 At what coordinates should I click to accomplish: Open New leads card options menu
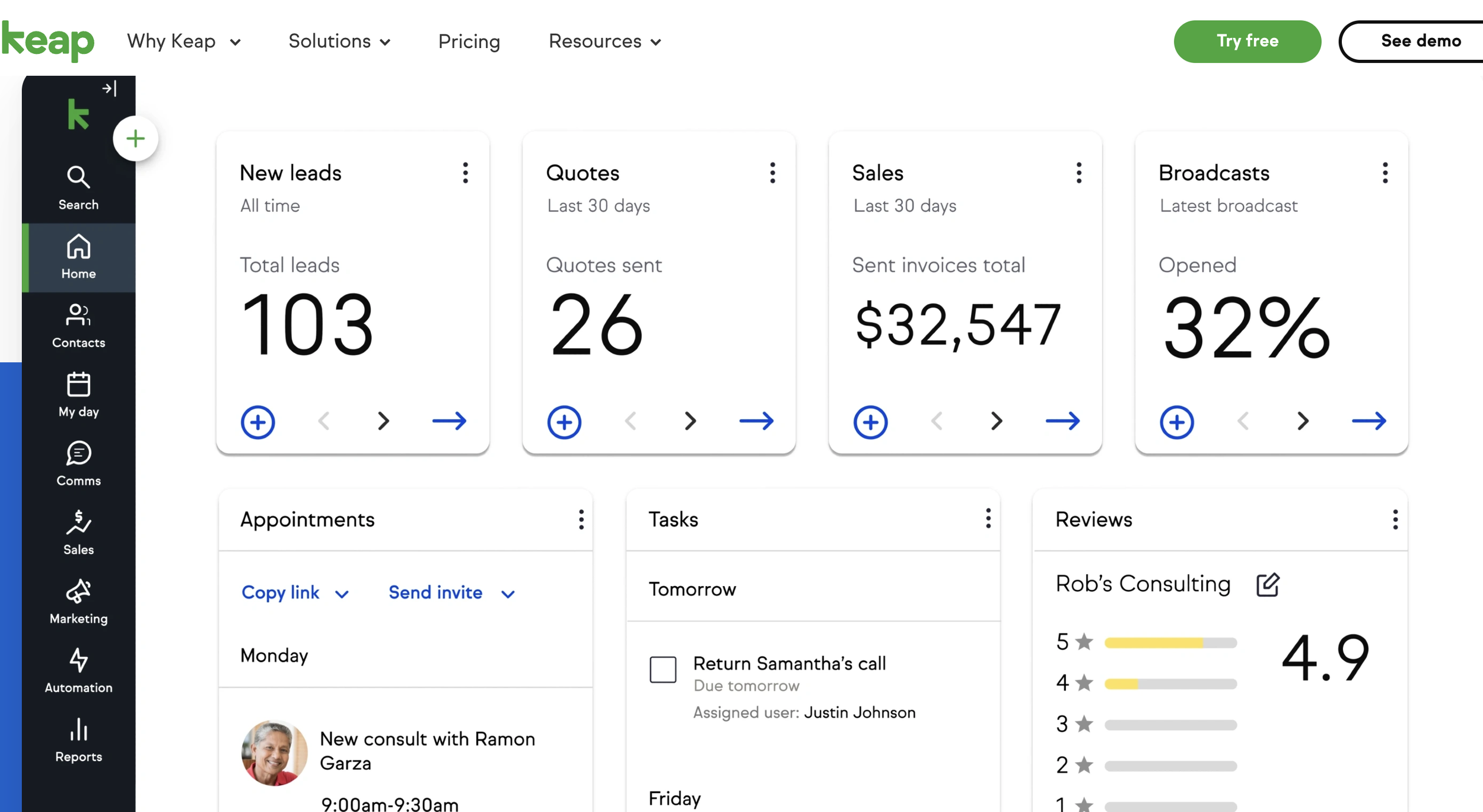click(466, 173)
